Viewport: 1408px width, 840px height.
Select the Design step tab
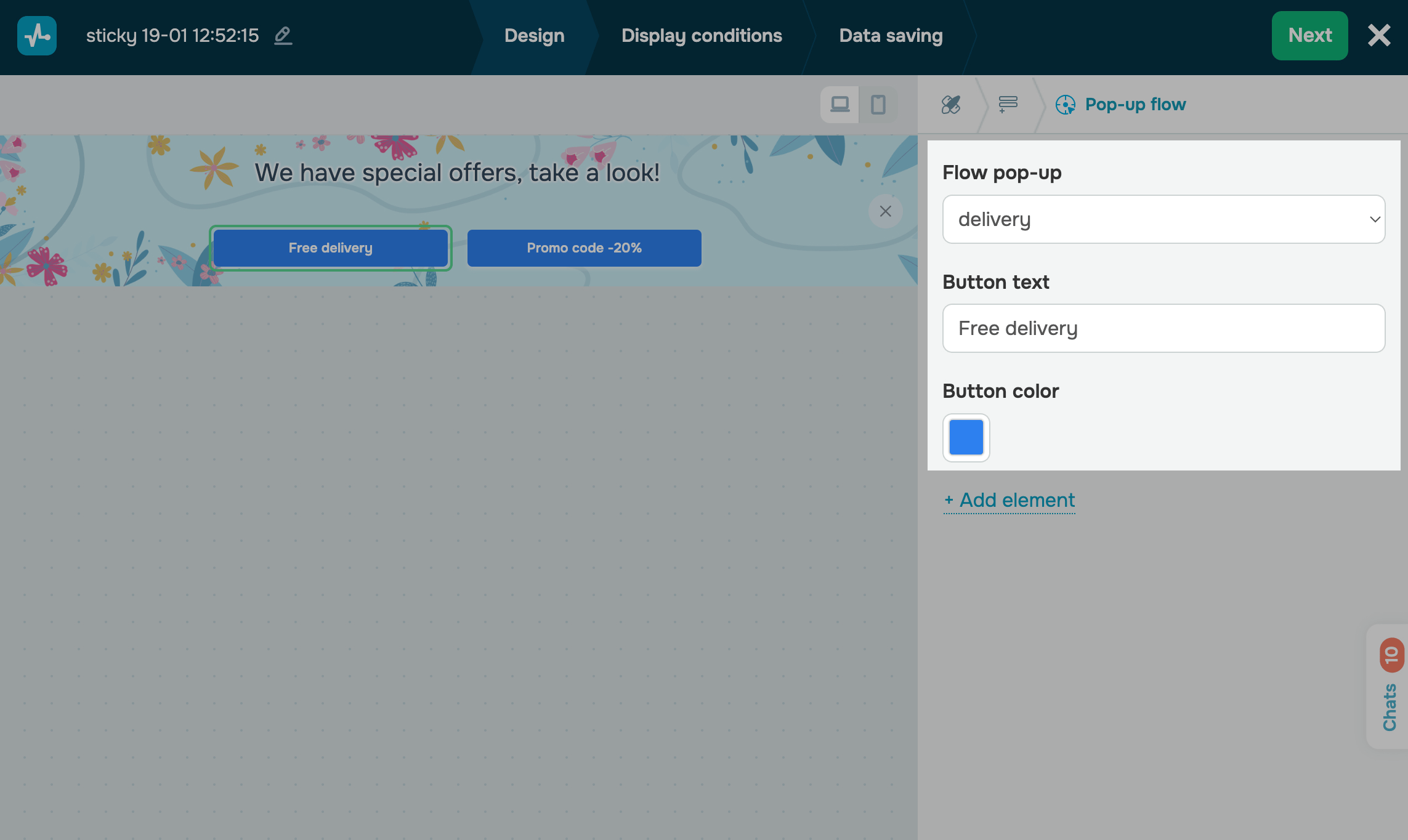(534, 36)
